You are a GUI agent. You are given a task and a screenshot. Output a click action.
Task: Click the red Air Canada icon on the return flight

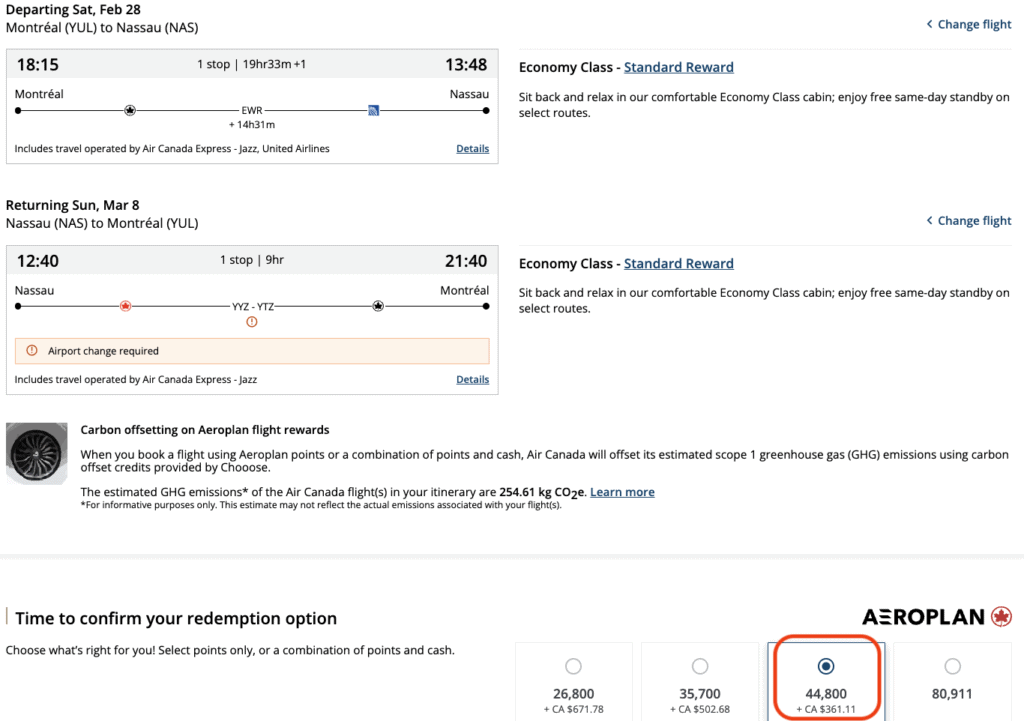point(125,306)
